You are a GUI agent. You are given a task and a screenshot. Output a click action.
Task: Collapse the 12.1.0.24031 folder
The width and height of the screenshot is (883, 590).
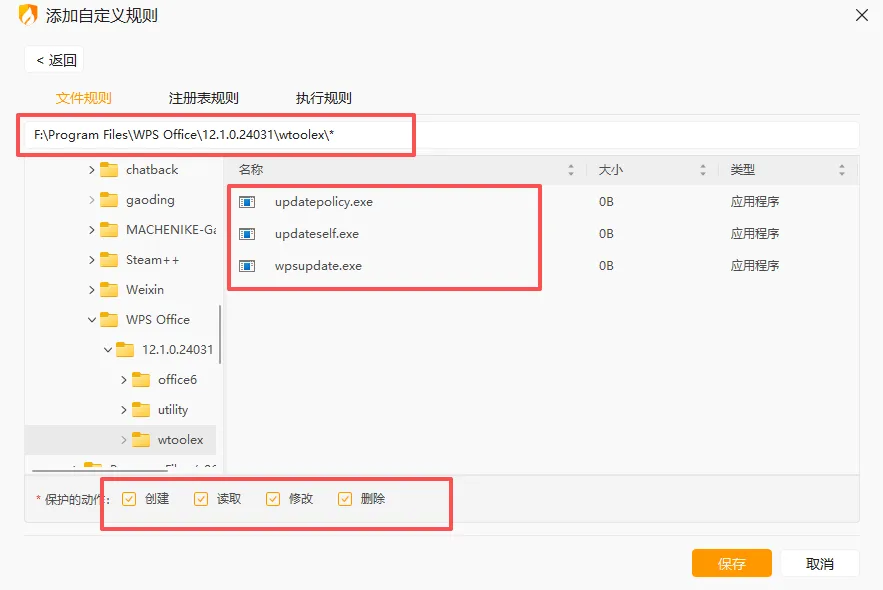tap(108, 350)
